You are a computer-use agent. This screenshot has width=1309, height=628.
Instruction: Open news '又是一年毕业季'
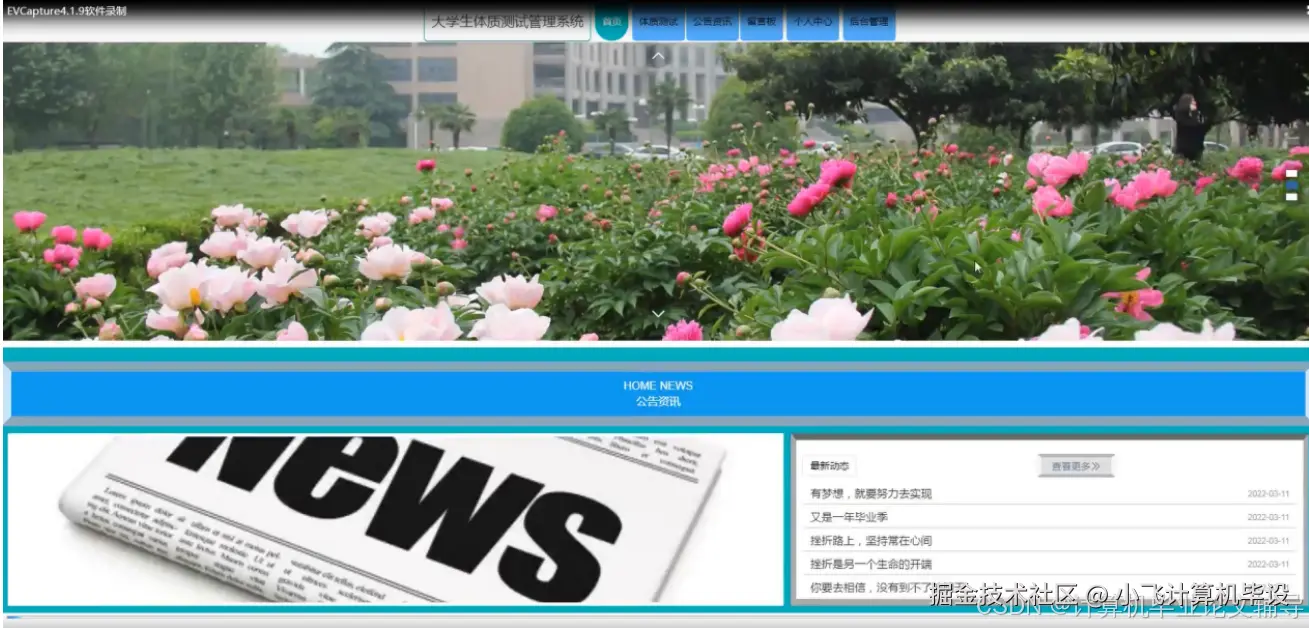click(1049, 517)
